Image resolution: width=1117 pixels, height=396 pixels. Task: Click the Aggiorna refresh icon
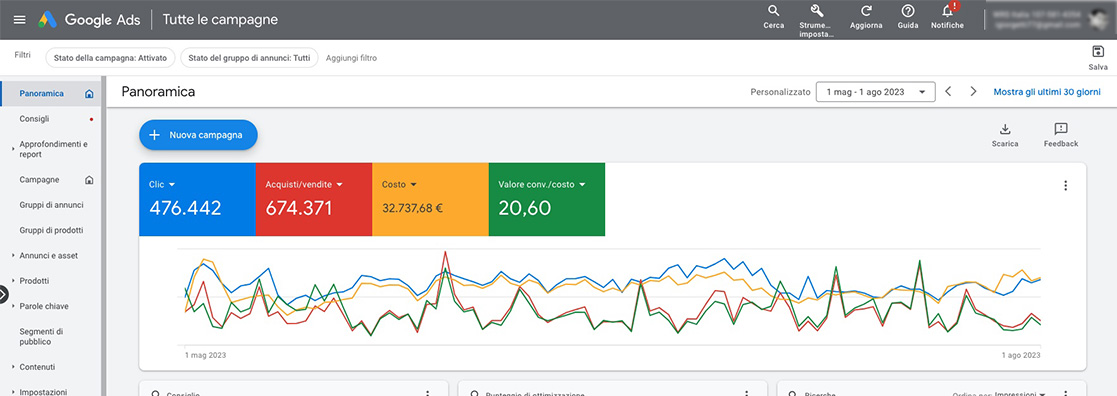pyautogui.click(x=866, y=11)
